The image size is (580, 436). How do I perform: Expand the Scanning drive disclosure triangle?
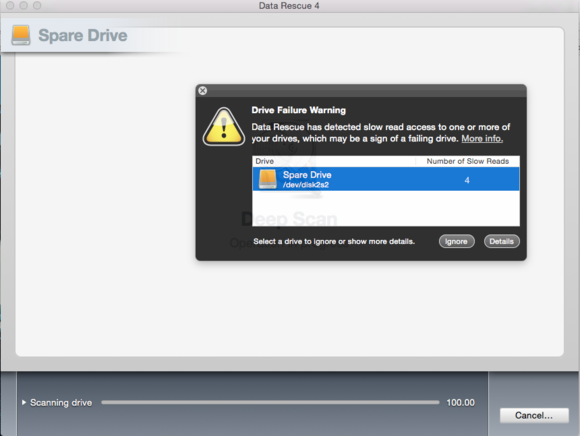point(24,402)
